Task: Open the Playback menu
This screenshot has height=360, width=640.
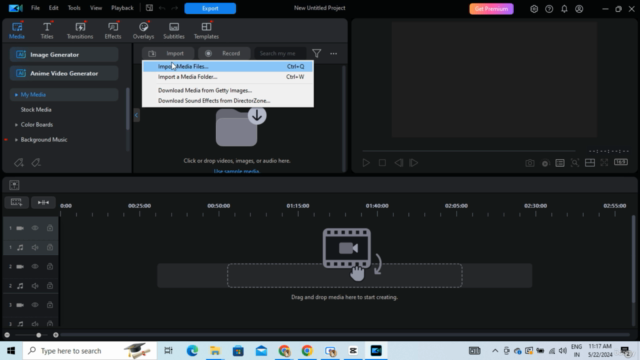Action: point(122,8)
